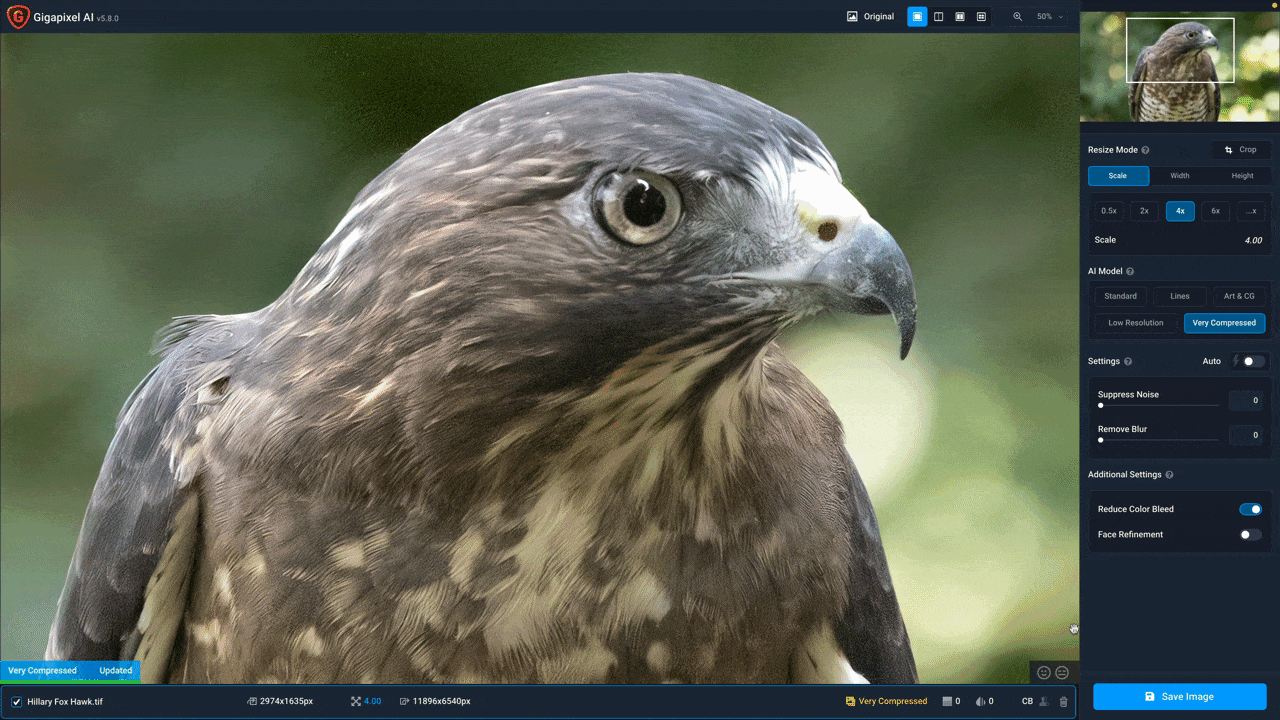Select the Very Compressed AI model
1280x720 pixels.
1224,323
